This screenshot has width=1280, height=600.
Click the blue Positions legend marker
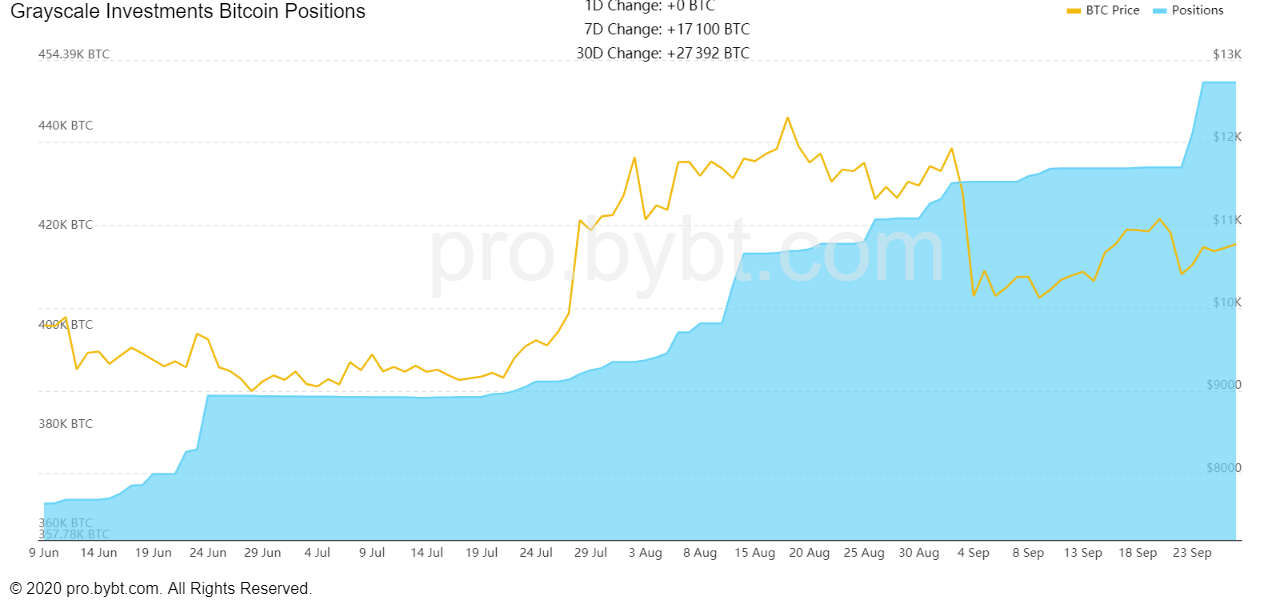pos(1160,10)
